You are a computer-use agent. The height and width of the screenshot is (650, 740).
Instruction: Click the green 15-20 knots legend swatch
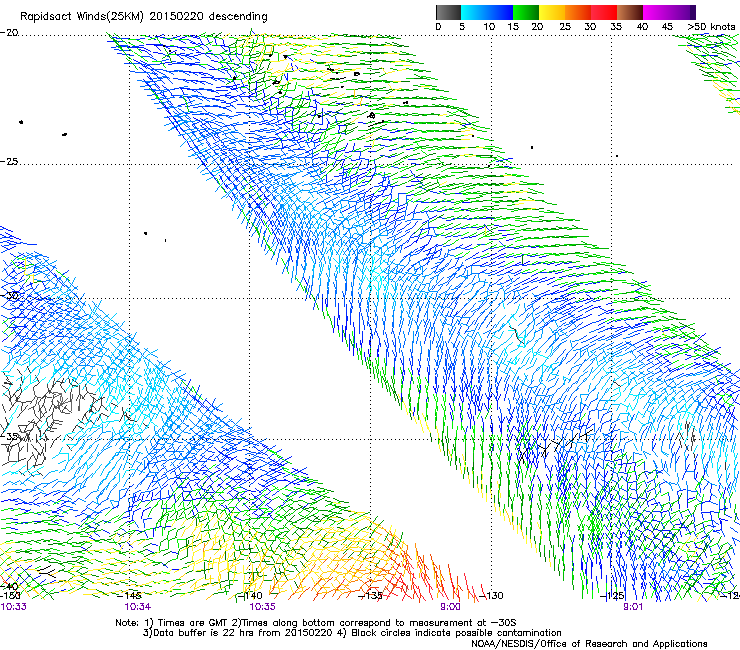(x=526, y=12)
